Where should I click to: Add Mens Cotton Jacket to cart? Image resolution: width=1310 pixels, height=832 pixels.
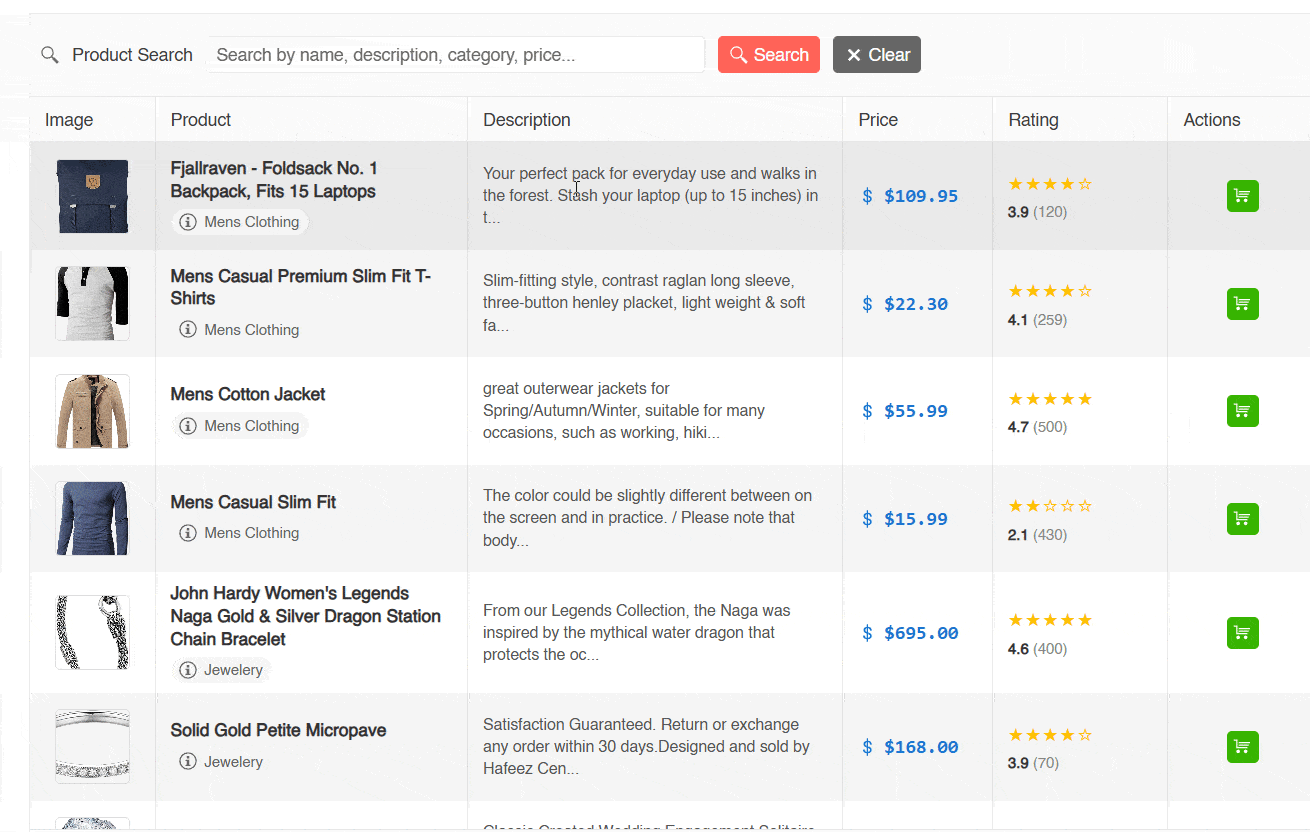point(1242,411)
